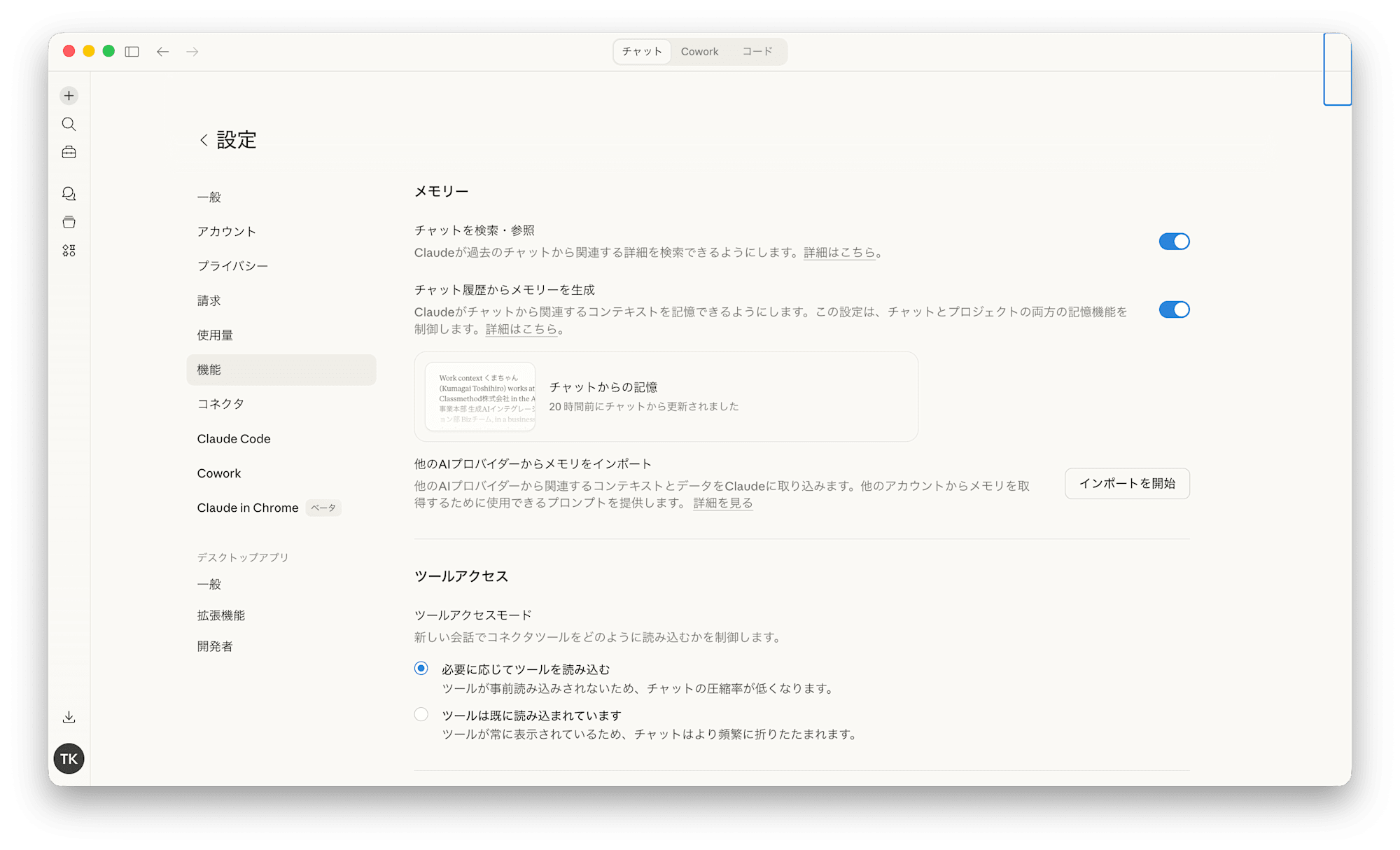The image size is (1400, 850).
Task: Open the connectors shapes icon in sidebar
Action: point(69,250)
